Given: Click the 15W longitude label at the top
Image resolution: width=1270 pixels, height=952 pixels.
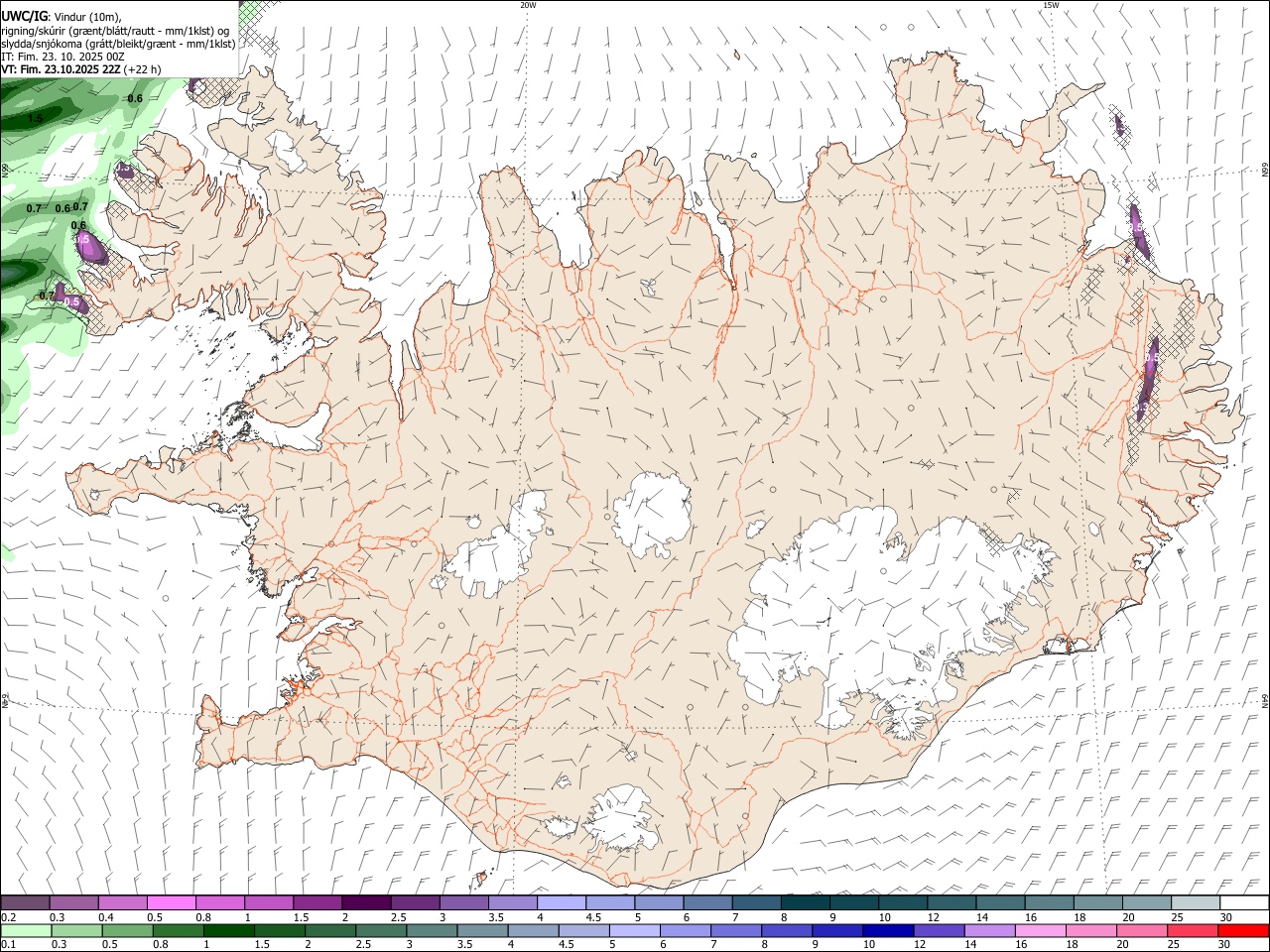Looking at the screenshot, I should coord(1051,5).
